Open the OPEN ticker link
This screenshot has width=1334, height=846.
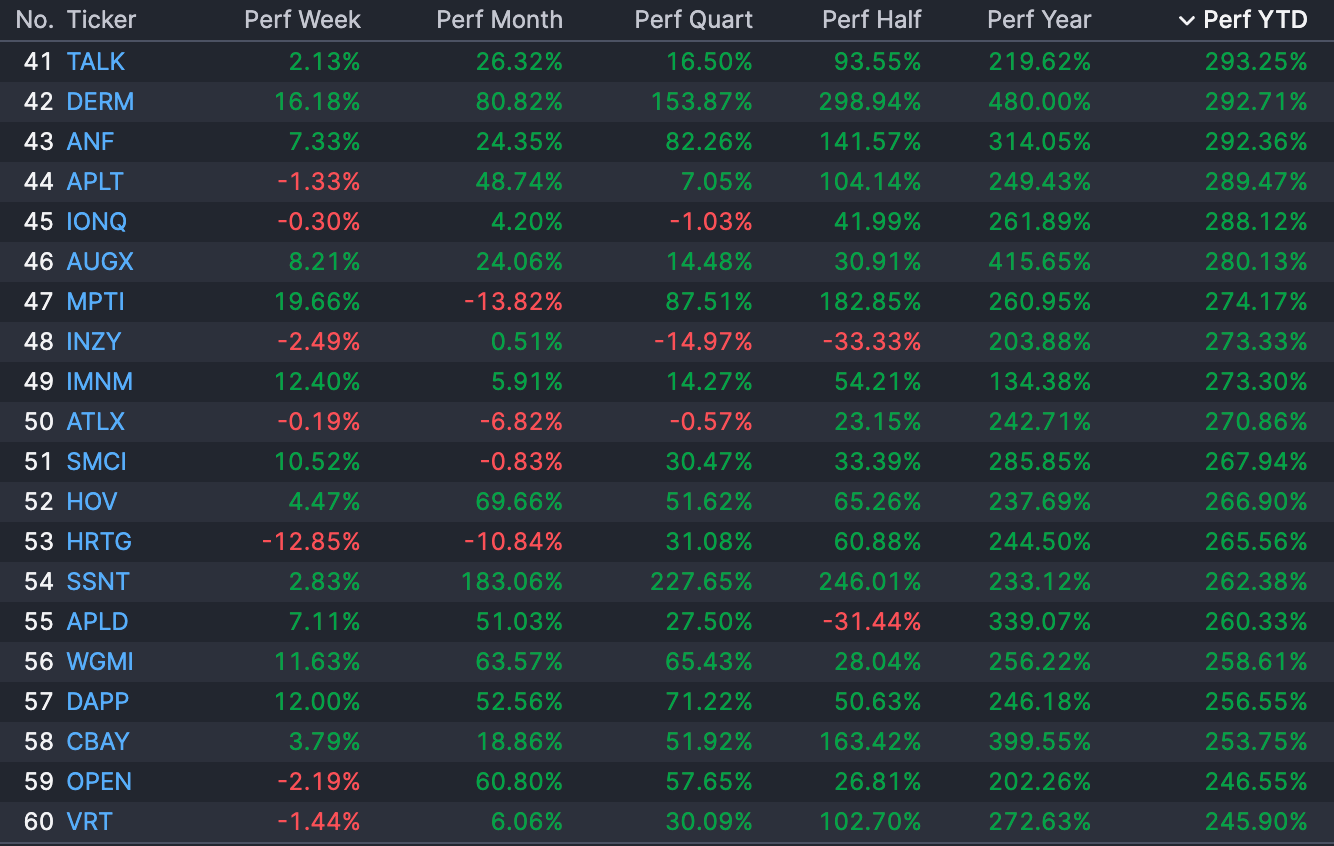pos(99,782)
